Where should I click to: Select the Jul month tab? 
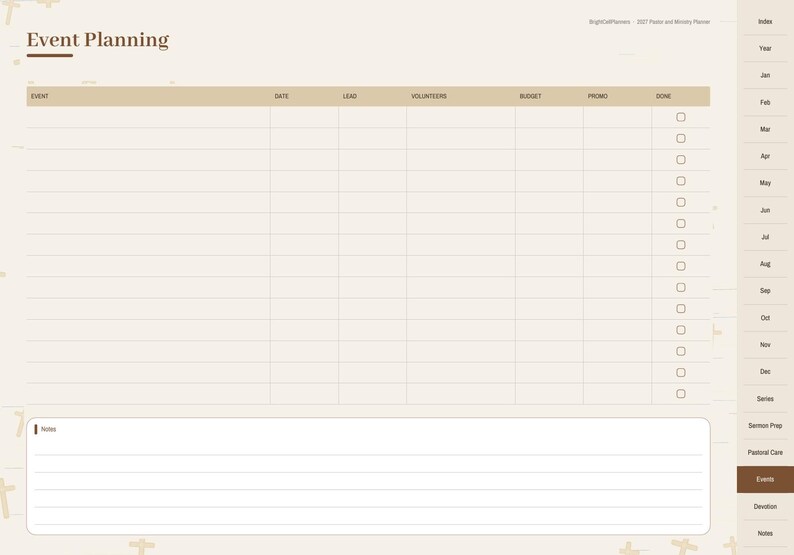(x=765, y=237)
